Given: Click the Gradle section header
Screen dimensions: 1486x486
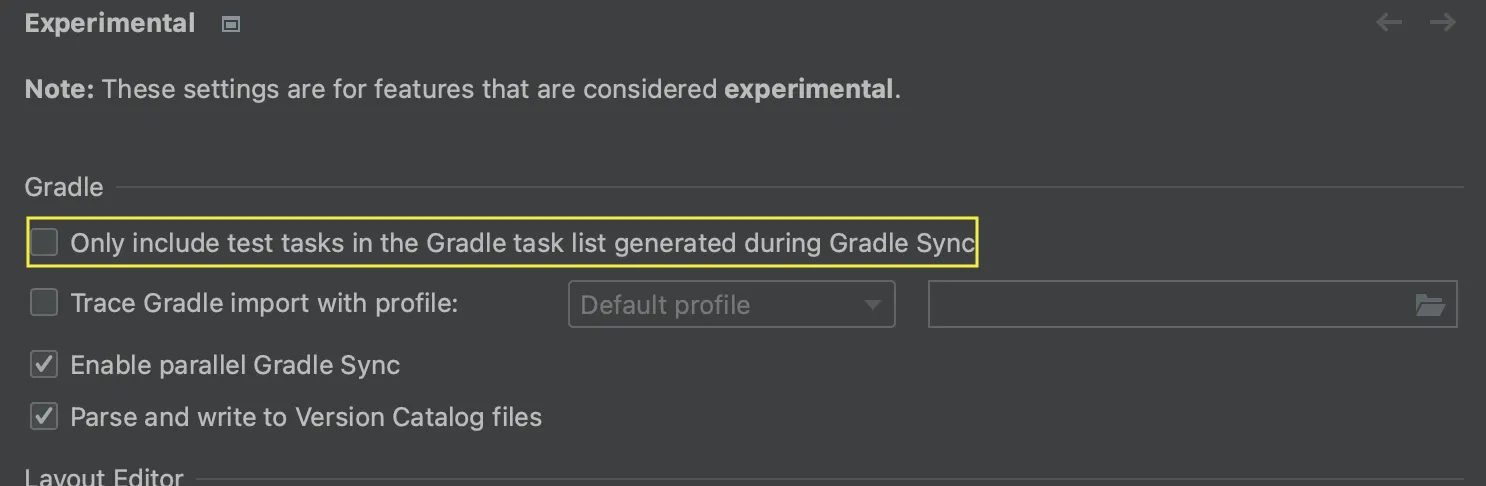Looking at the screenshot, I should coord(64,187).
